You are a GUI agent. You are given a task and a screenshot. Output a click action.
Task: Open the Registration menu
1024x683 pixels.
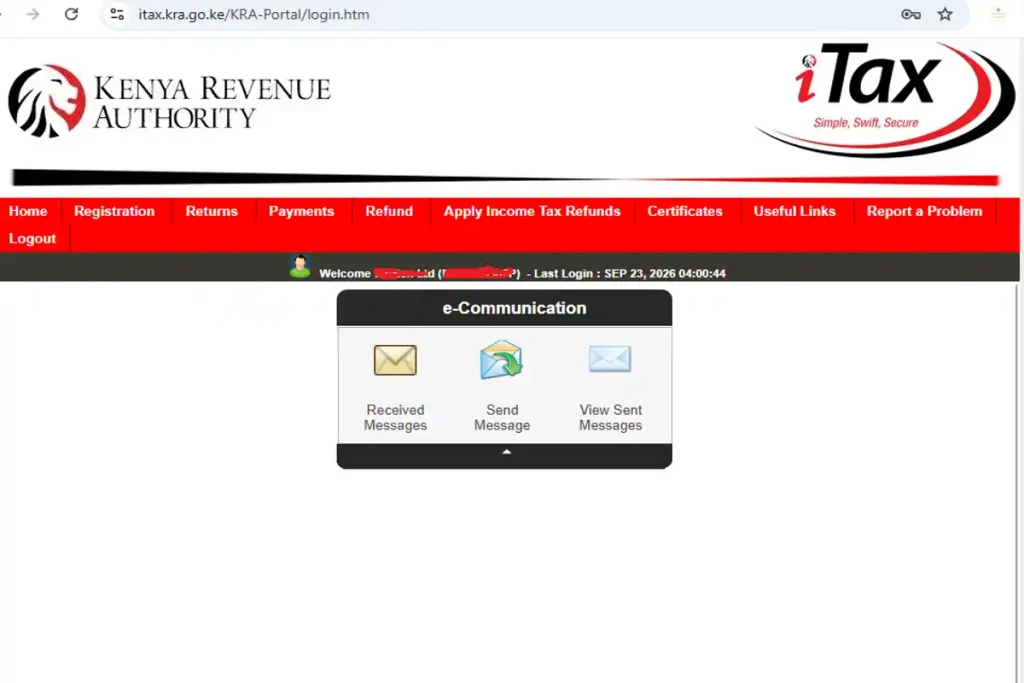114,211
